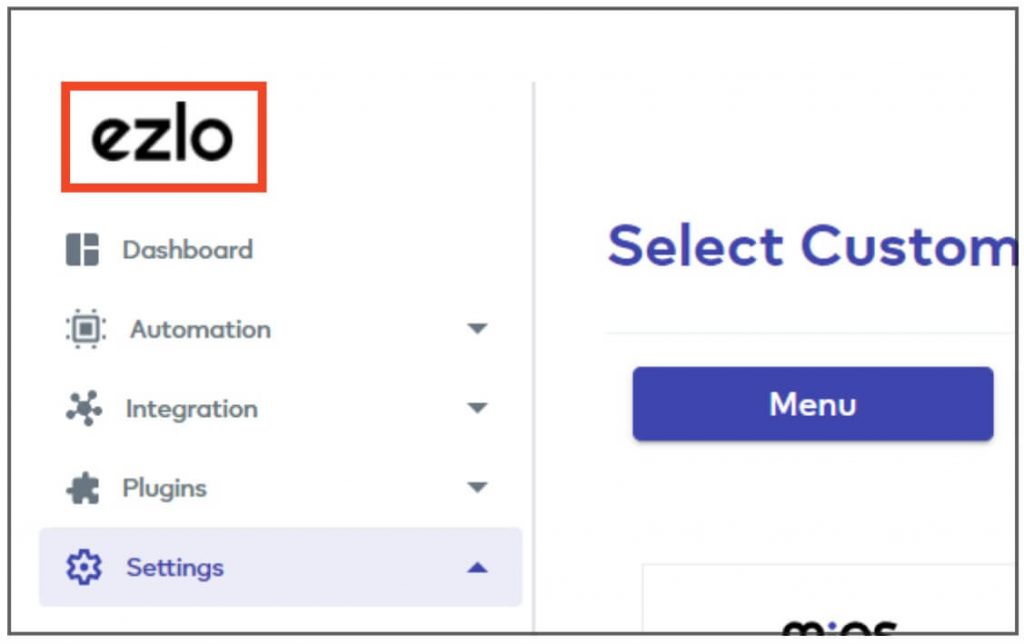Image resolution: width=1024 pixels, height=644 pixels.
Task: Open the Automation menu item
Action: pyautogui.click(x=199, y=329)
